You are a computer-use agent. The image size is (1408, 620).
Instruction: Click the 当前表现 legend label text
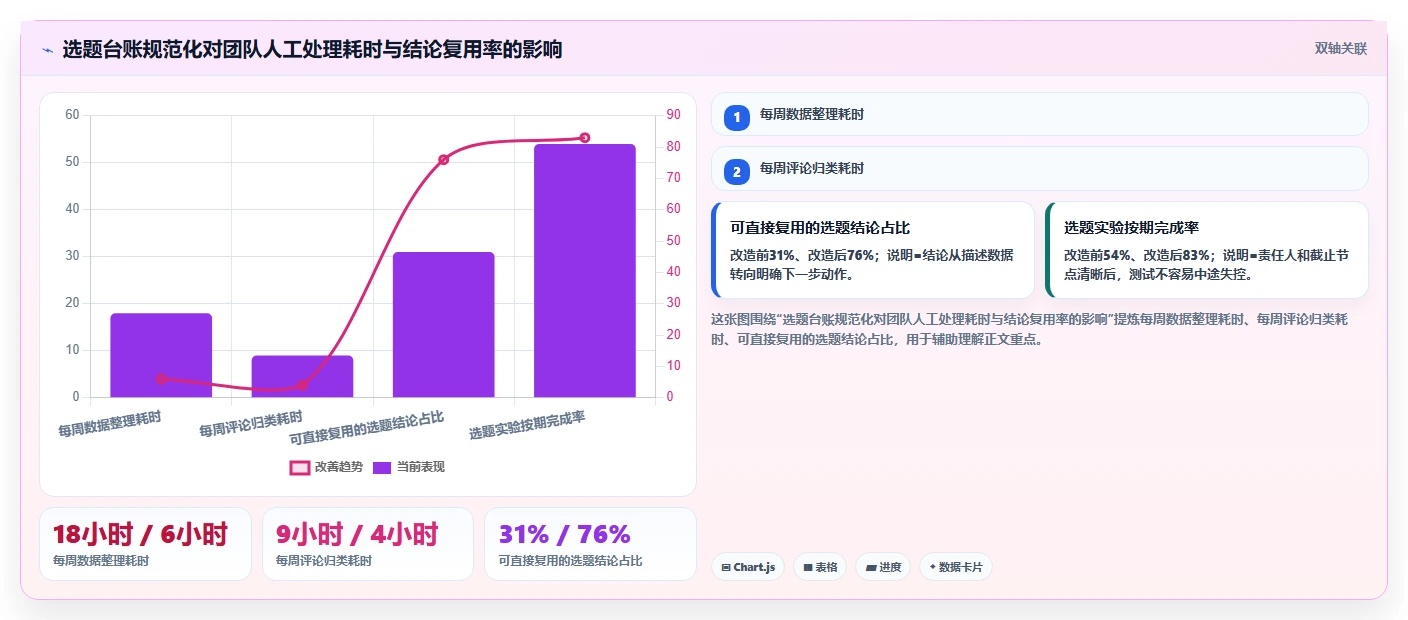(421, 467)
